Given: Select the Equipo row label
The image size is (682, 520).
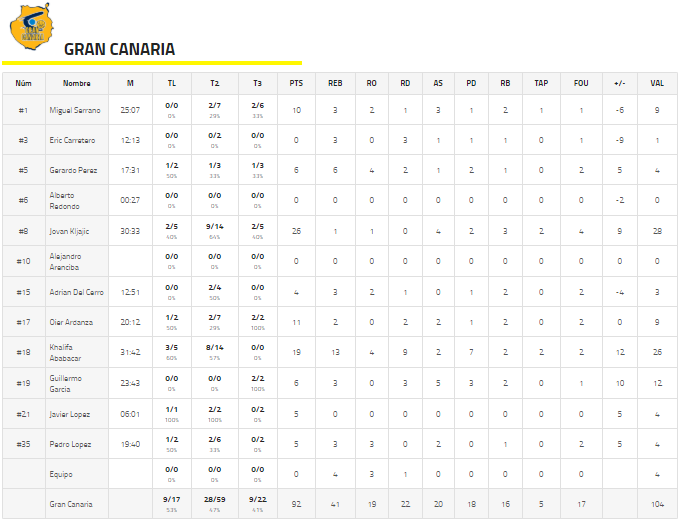Looking at the screenshot, I should (x=61, y=474).
